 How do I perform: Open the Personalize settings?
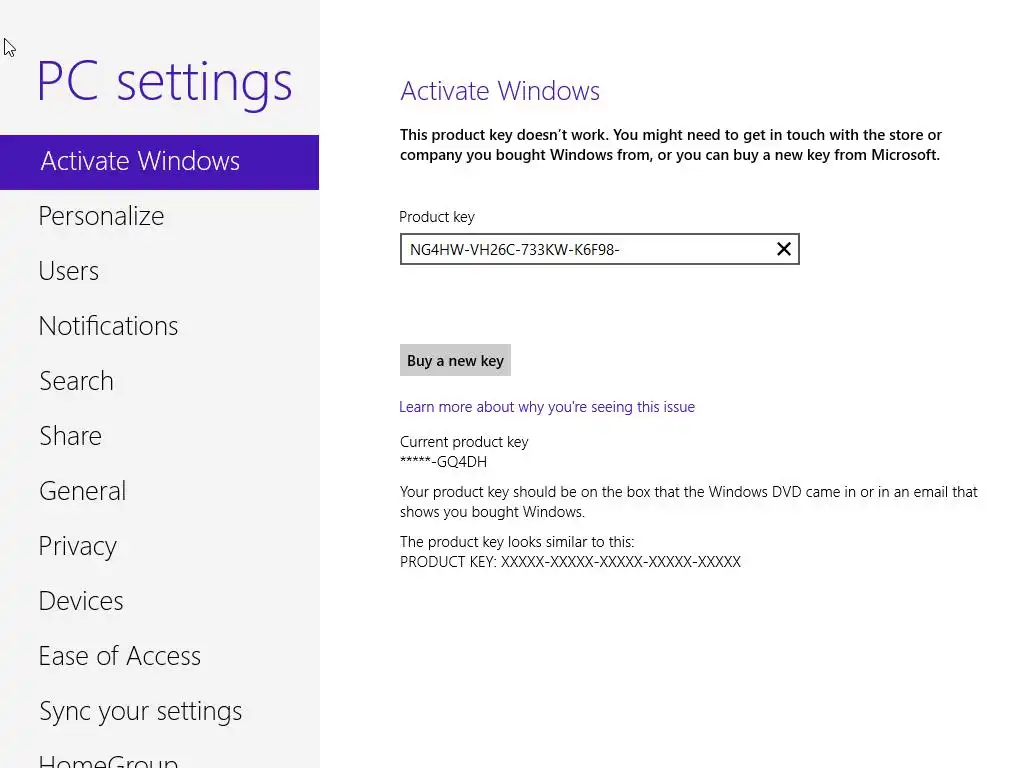coord(101,216)
